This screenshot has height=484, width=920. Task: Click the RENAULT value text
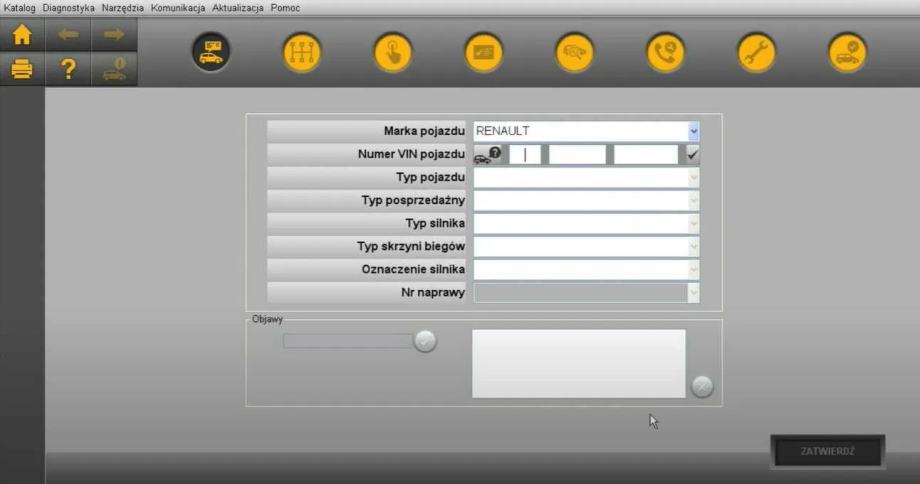(503, 131)
